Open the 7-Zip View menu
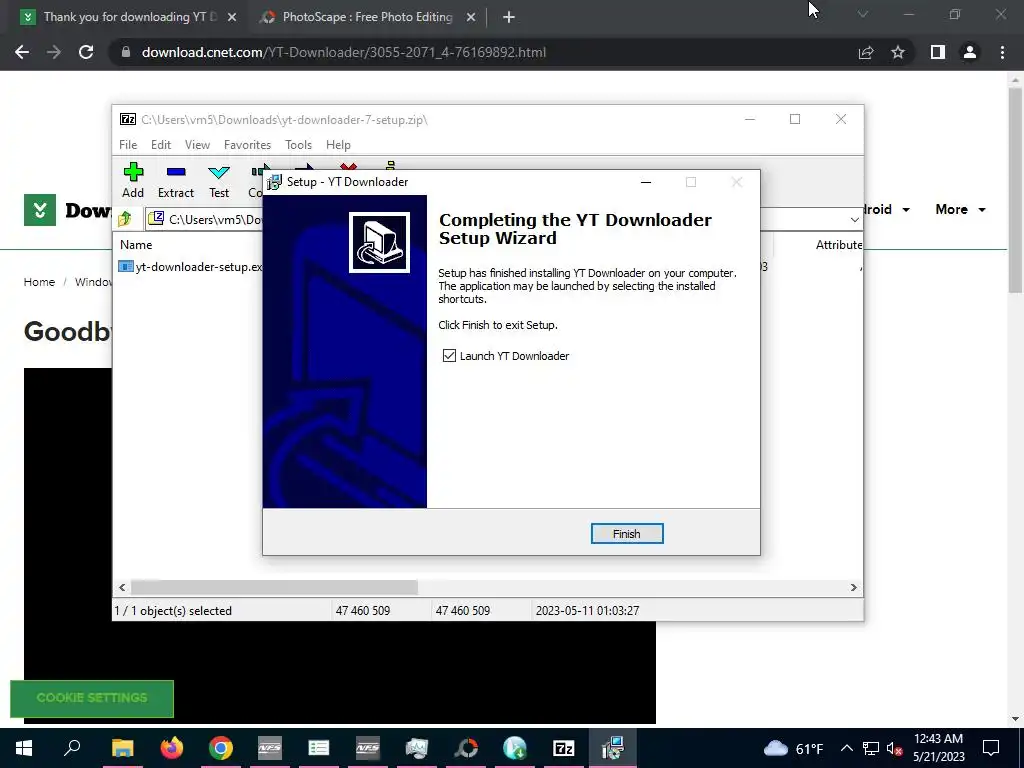 tap(197, 144)
